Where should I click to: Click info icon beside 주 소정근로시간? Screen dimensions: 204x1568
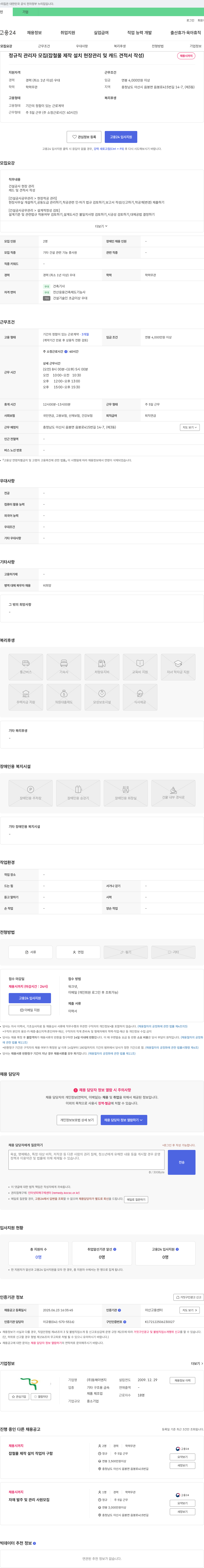[66, 351]
